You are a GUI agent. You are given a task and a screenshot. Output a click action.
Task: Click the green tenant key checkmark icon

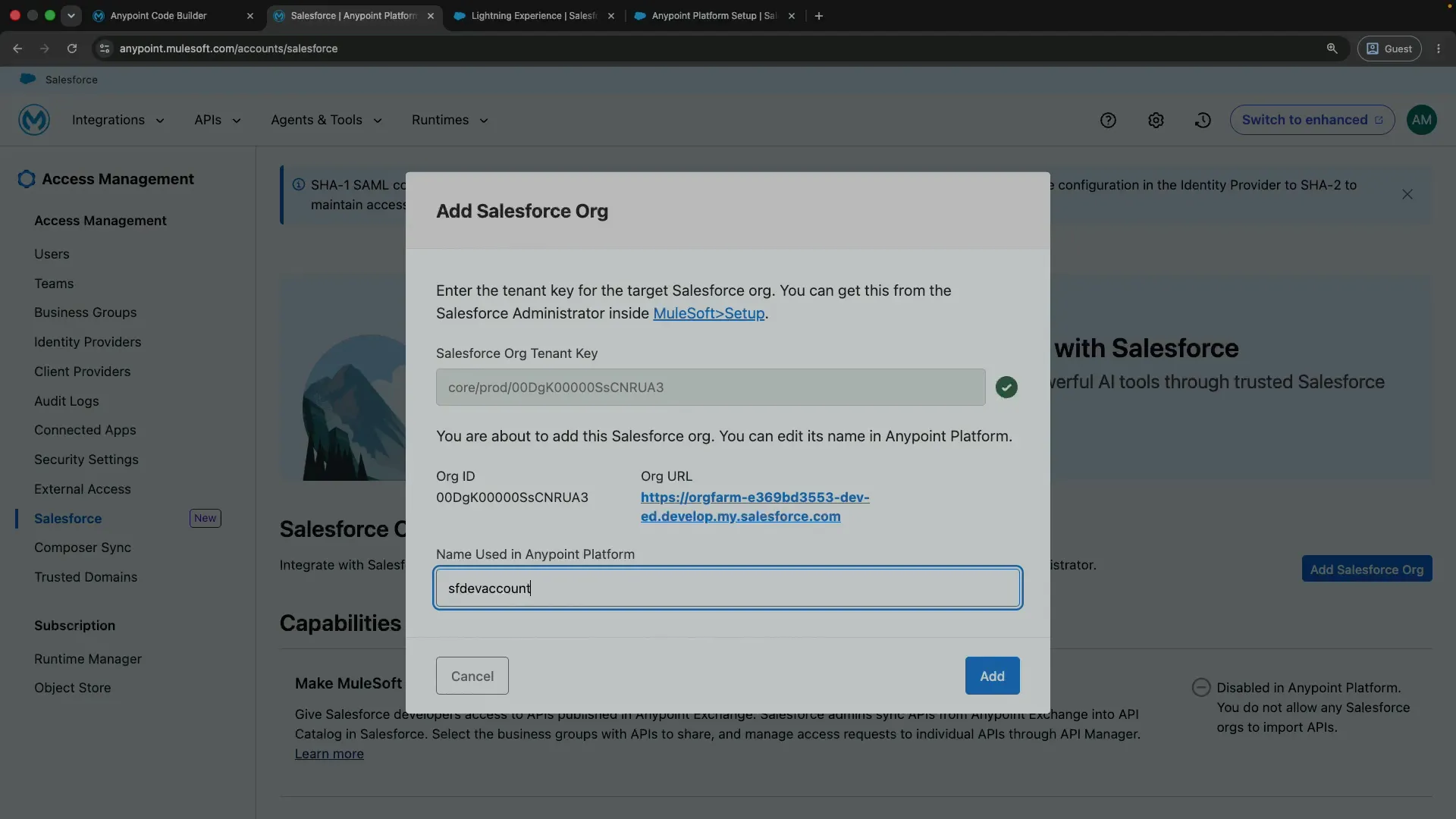tap(1006, 388)
